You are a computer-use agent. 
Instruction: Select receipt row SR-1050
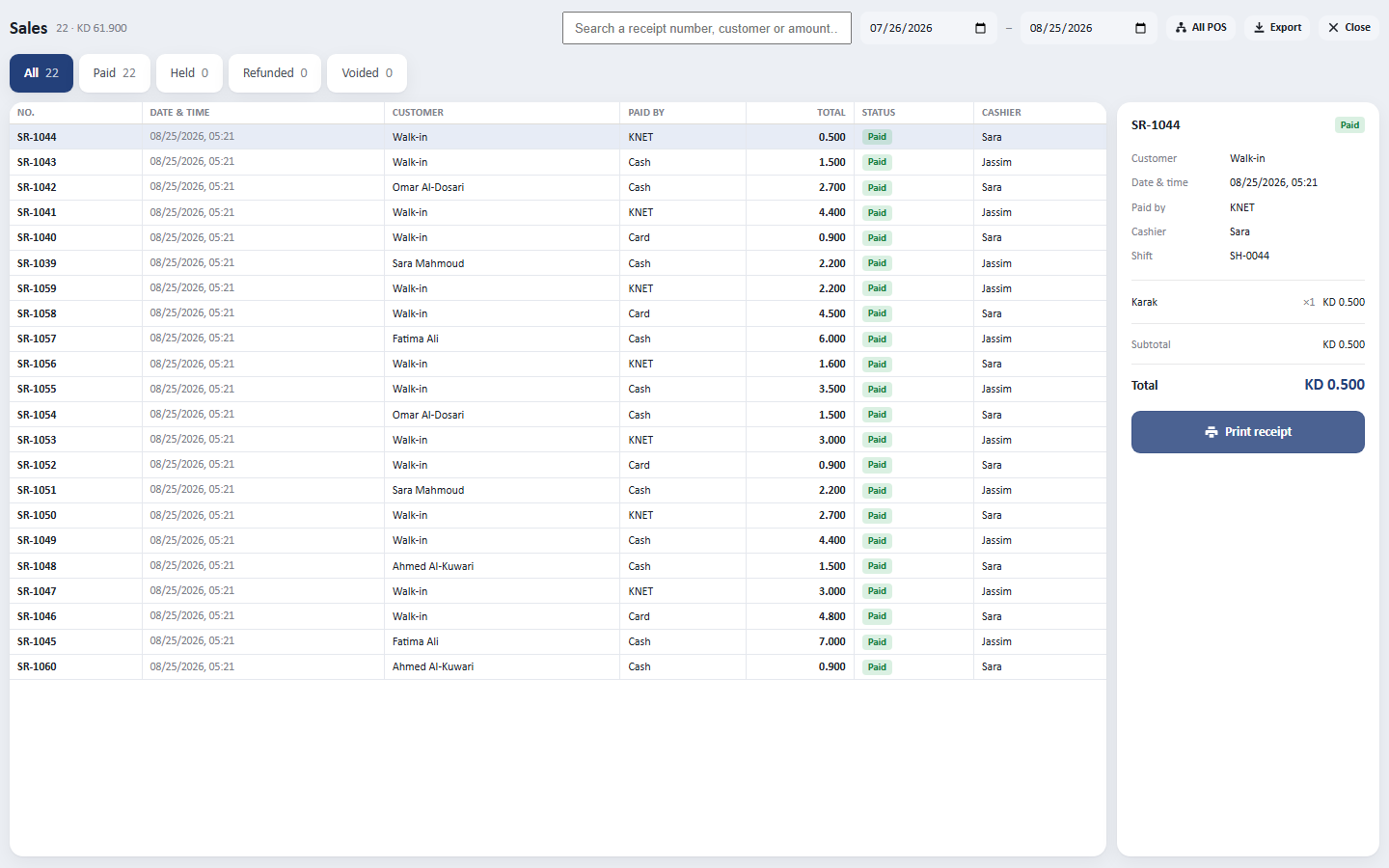pos(558,515)
